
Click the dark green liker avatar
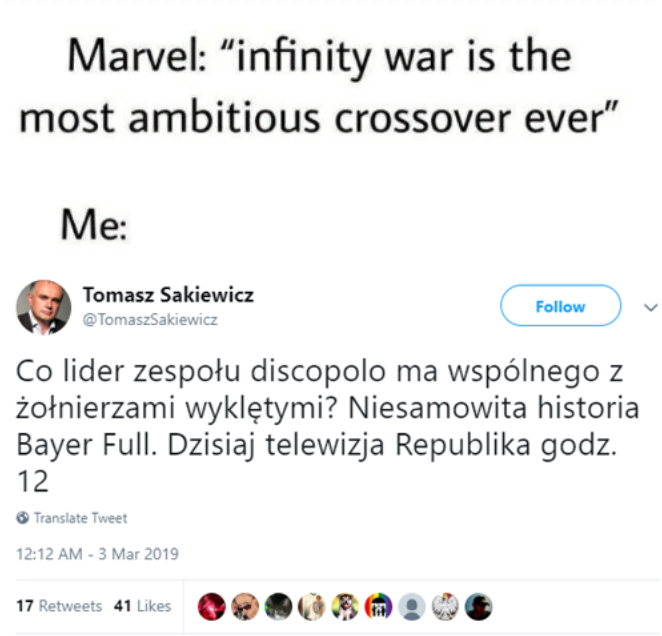(278, 606)
